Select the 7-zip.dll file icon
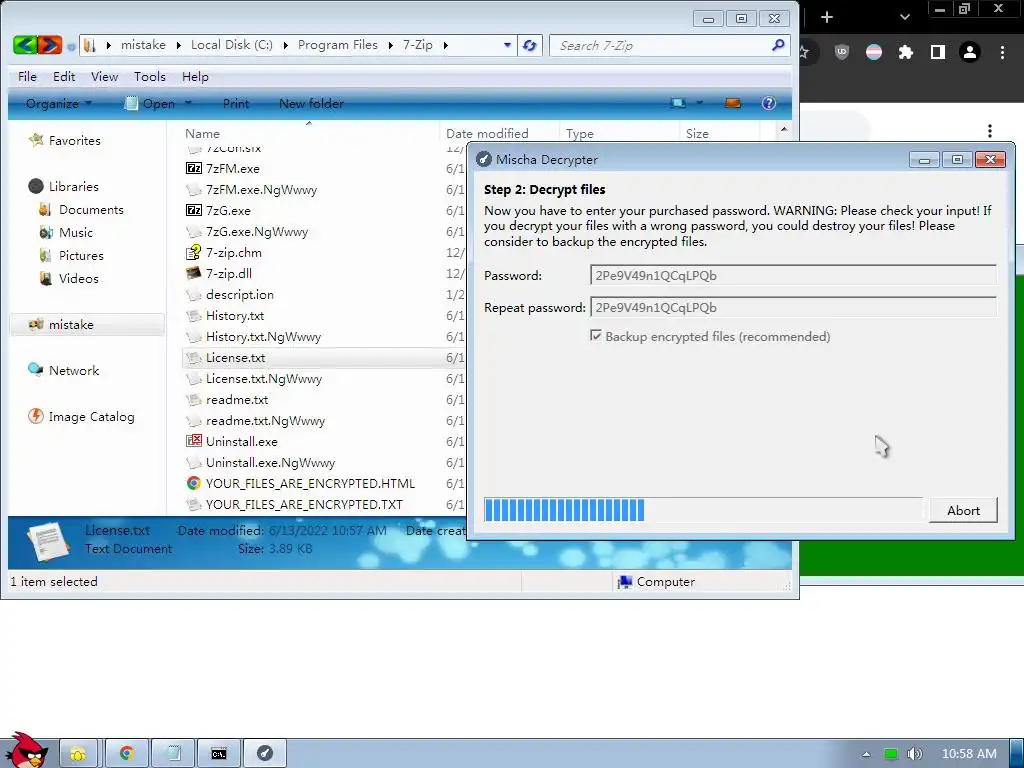The height and width of the screenshot is (768, 1024). (x=194, y=274)
